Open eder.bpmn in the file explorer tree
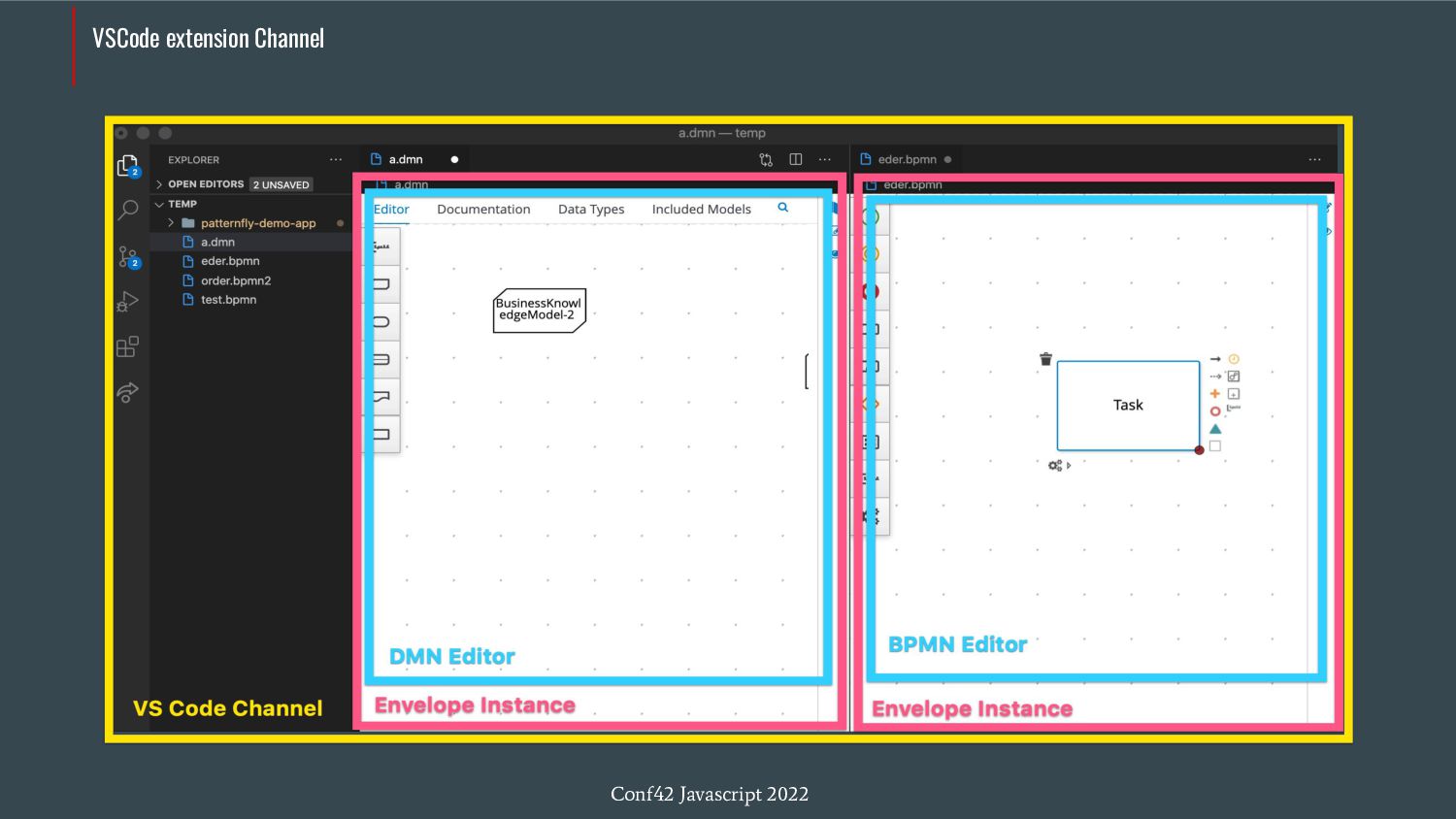Image resolution: width=1456 pixels, height=819 pixels. coord(250,261)
